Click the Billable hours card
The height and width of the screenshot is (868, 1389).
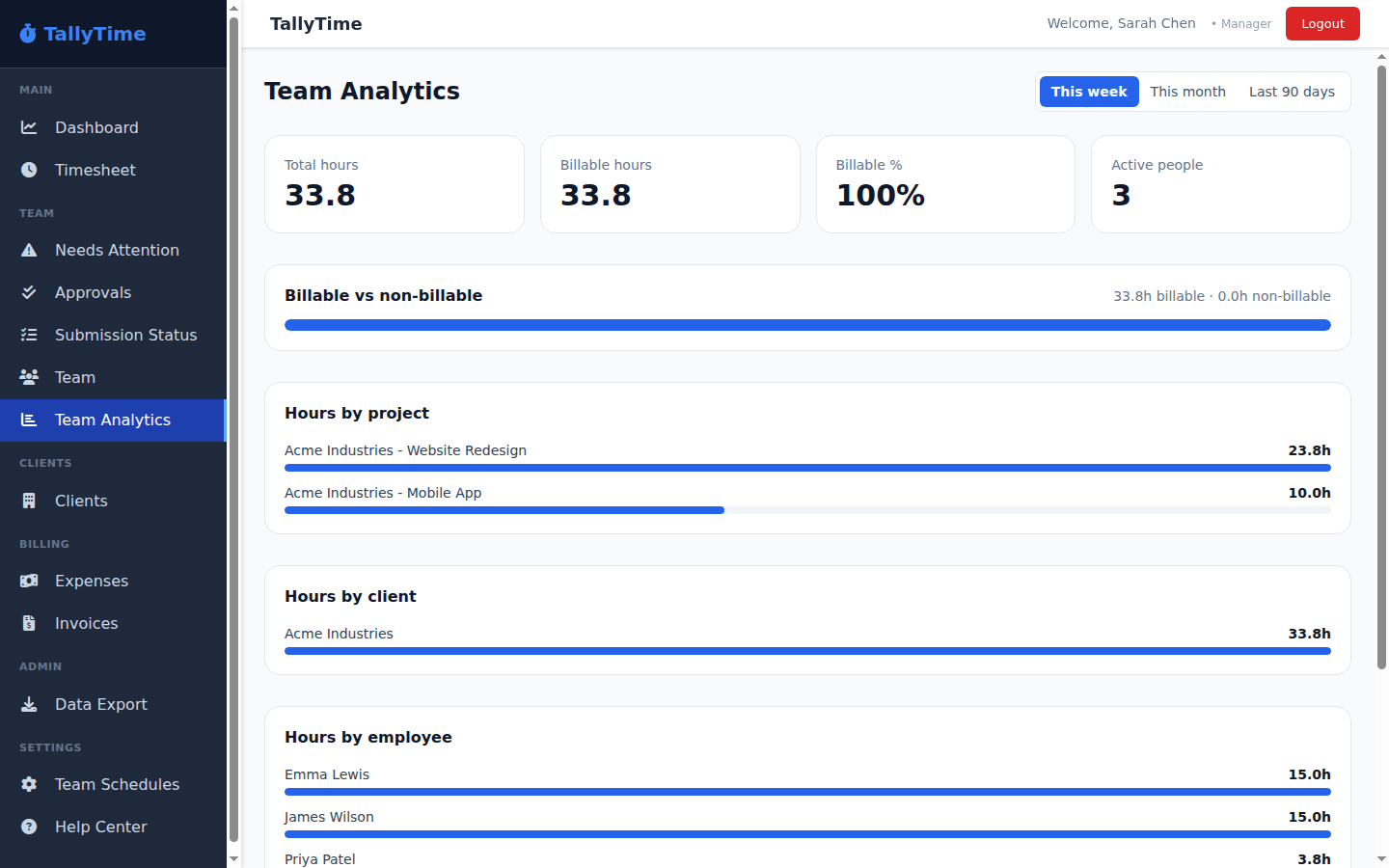click(670, 184)
